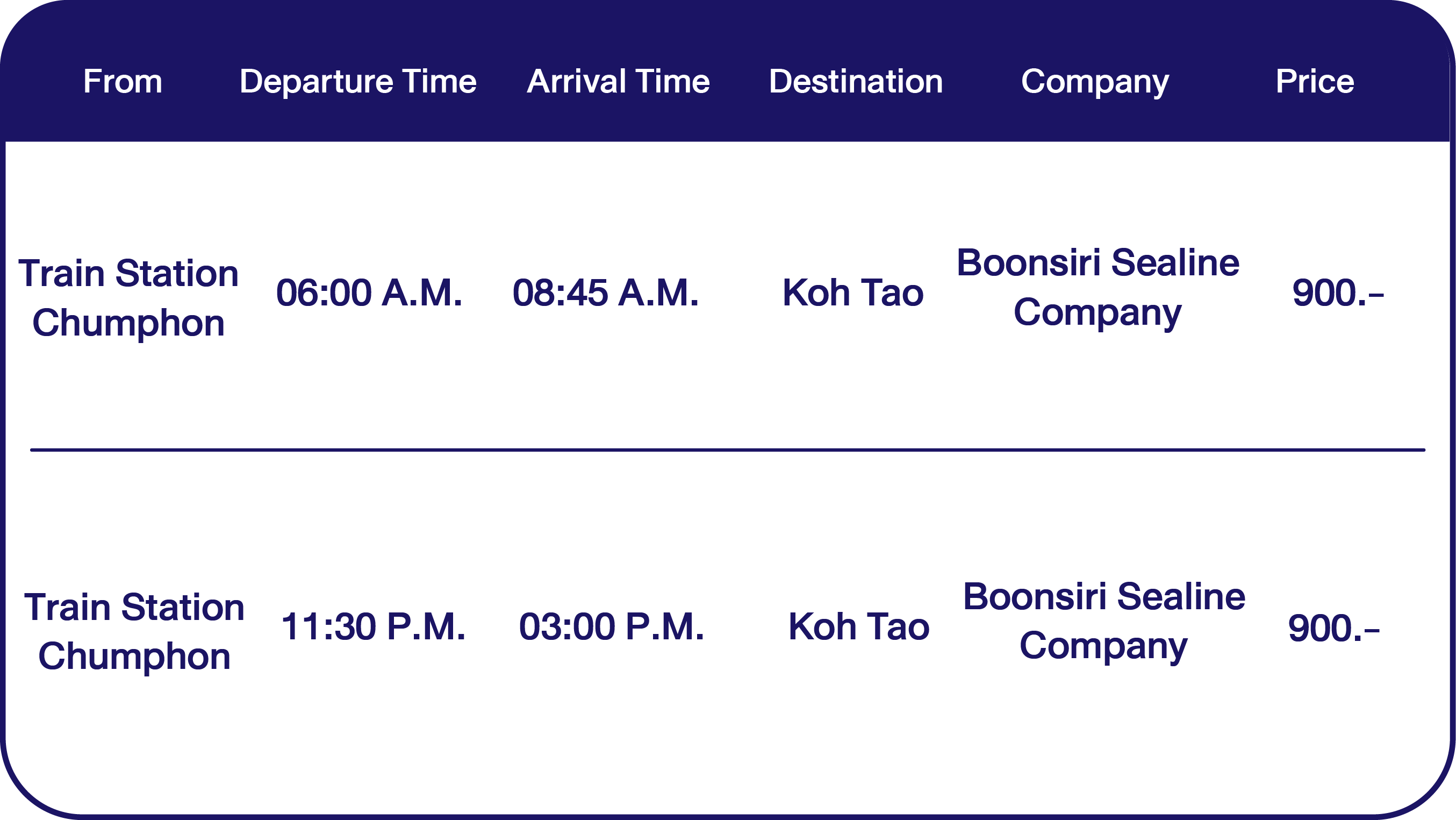The width and height of the screenshot is (1456, 820).
Task: Select the 11:30 P.M. departure time
Action: pyautogui.click(x=373, y=626)
